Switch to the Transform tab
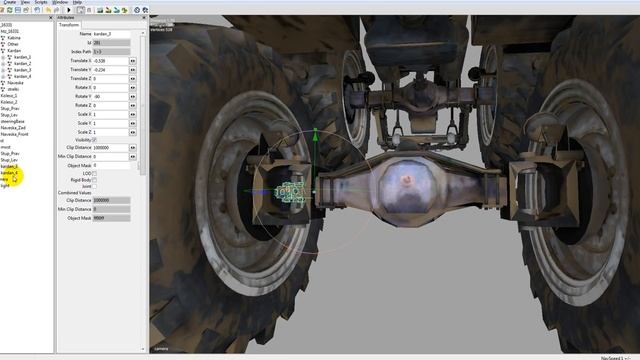The image size is (640, 360). coord(69,25)
